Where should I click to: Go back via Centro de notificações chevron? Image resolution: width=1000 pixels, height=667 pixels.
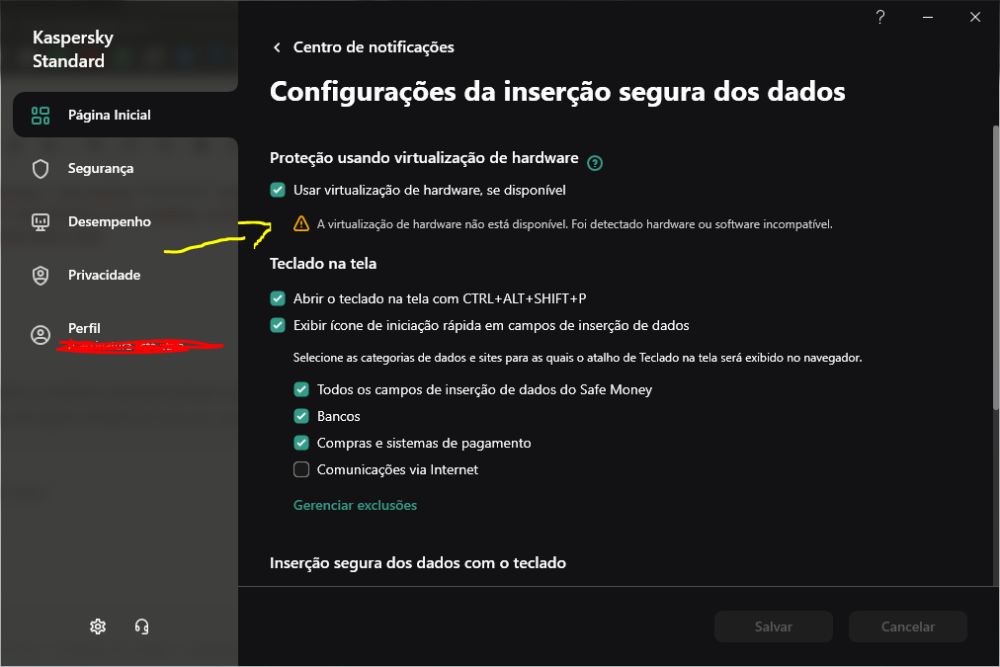277,47
